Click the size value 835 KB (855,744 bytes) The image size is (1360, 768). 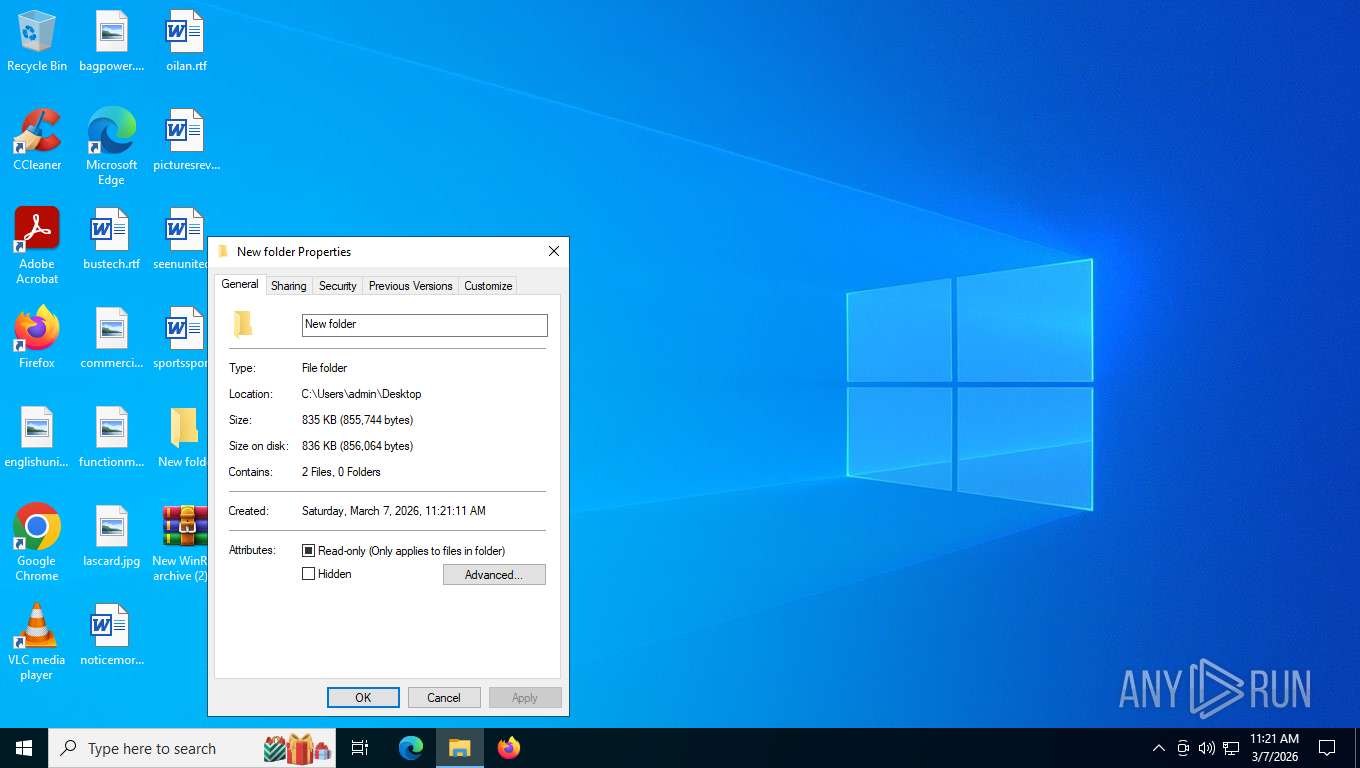(x=358, y=420)
